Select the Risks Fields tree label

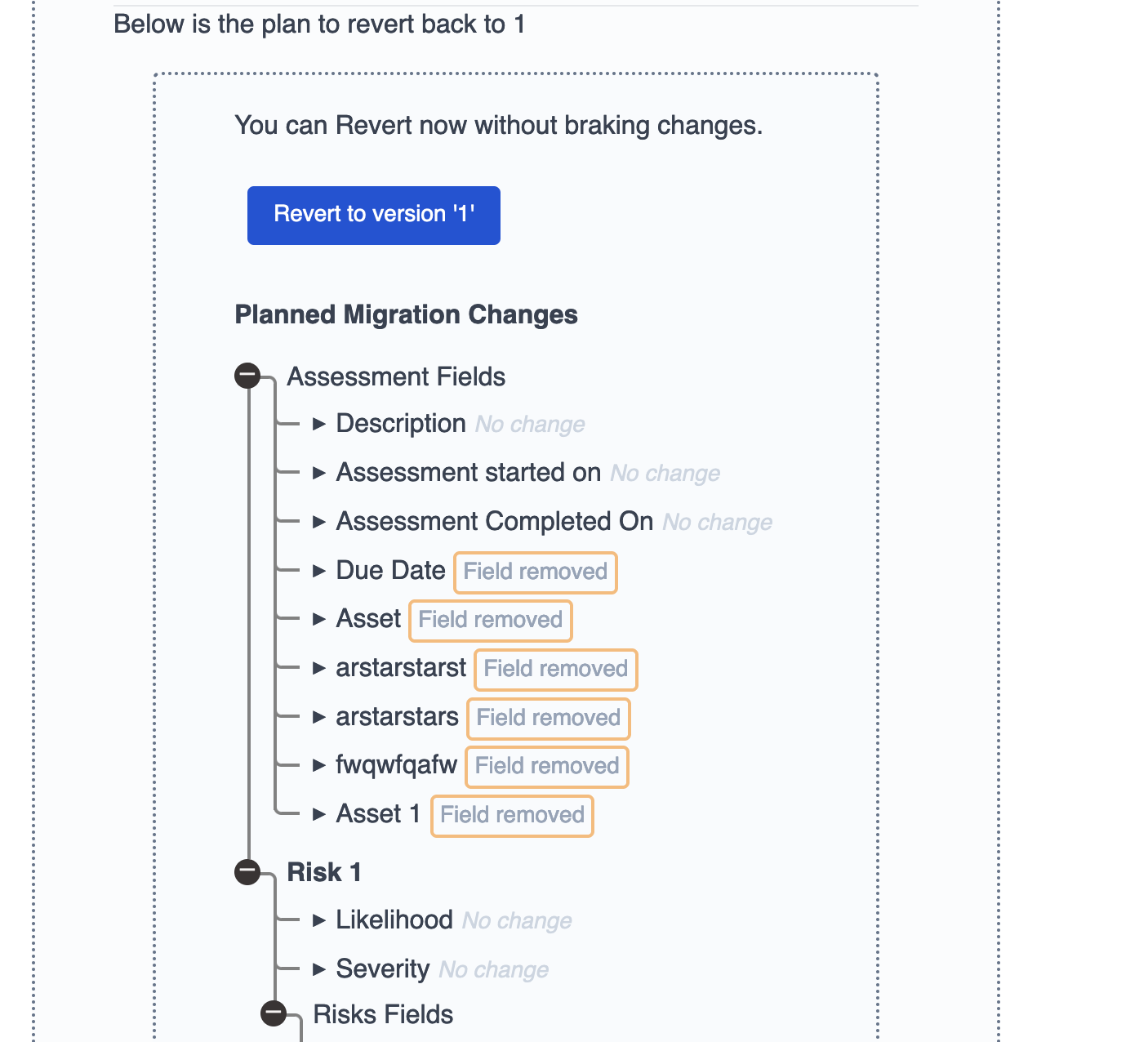pyautogui.click(x=383, y=1014)
